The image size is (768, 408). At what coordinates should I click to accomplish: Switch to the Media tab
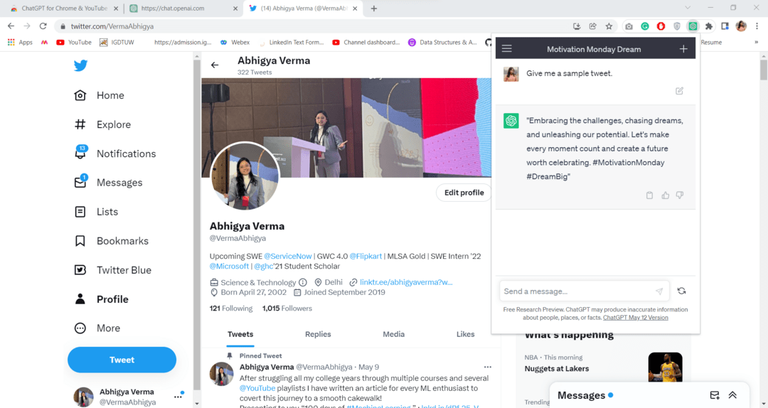click(393, 334)
